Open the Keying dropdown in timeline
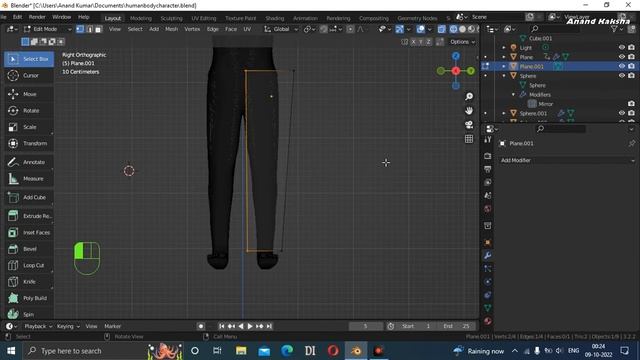Screen dimensions: 640x360 tap(68, 326)
